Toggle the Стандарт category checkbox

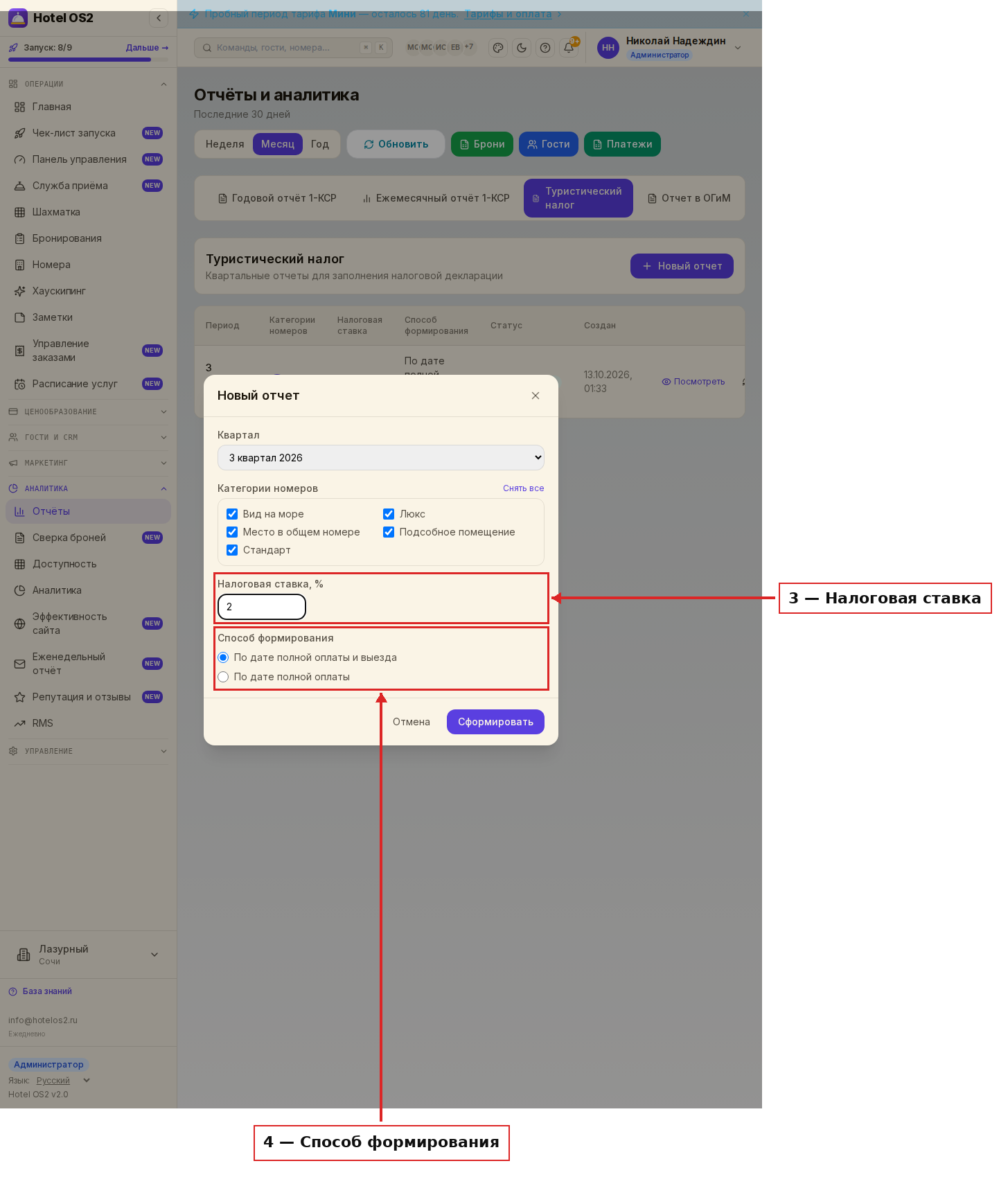(x=232, y=550)
